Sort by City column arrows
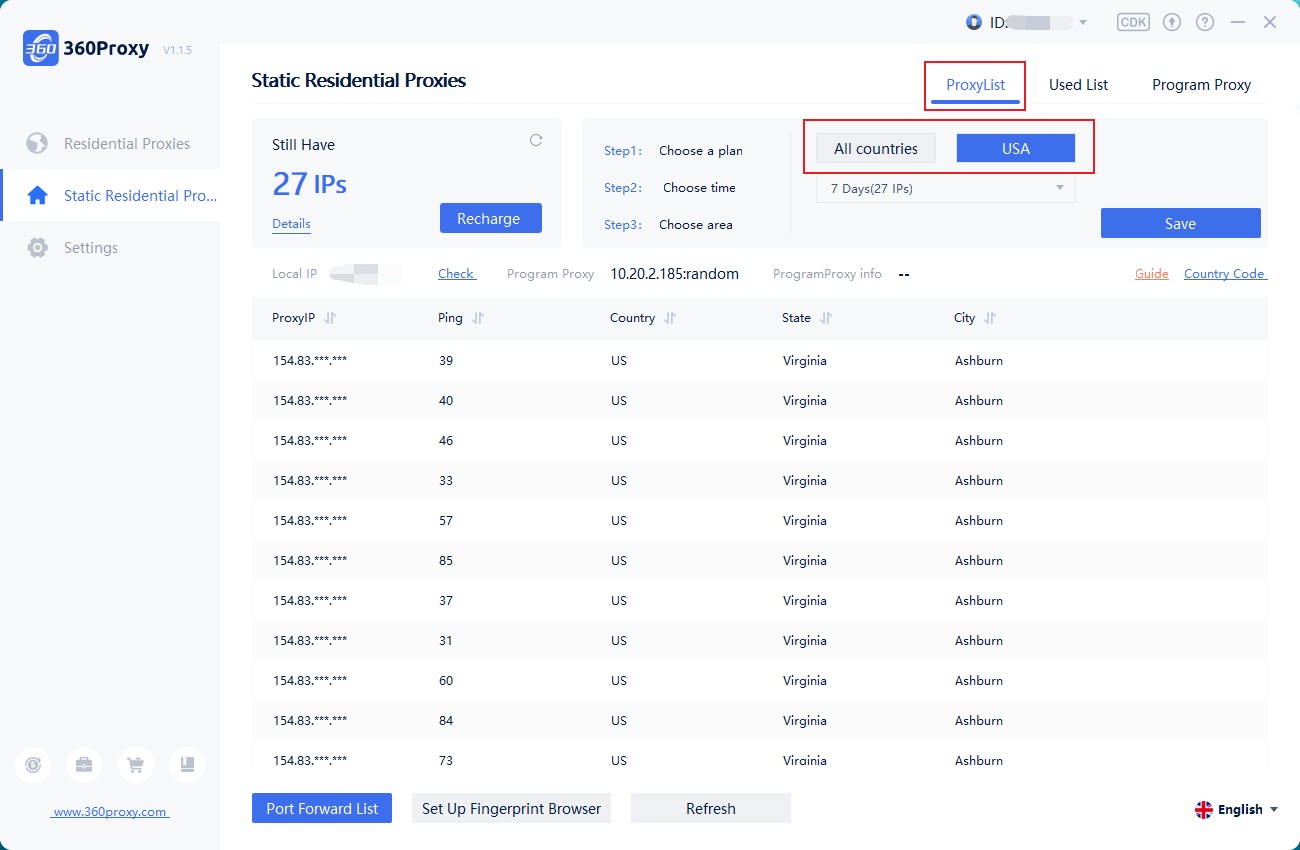Viewport: 1300px width, 850px height. pyautogui.click(x=990, y=318)
